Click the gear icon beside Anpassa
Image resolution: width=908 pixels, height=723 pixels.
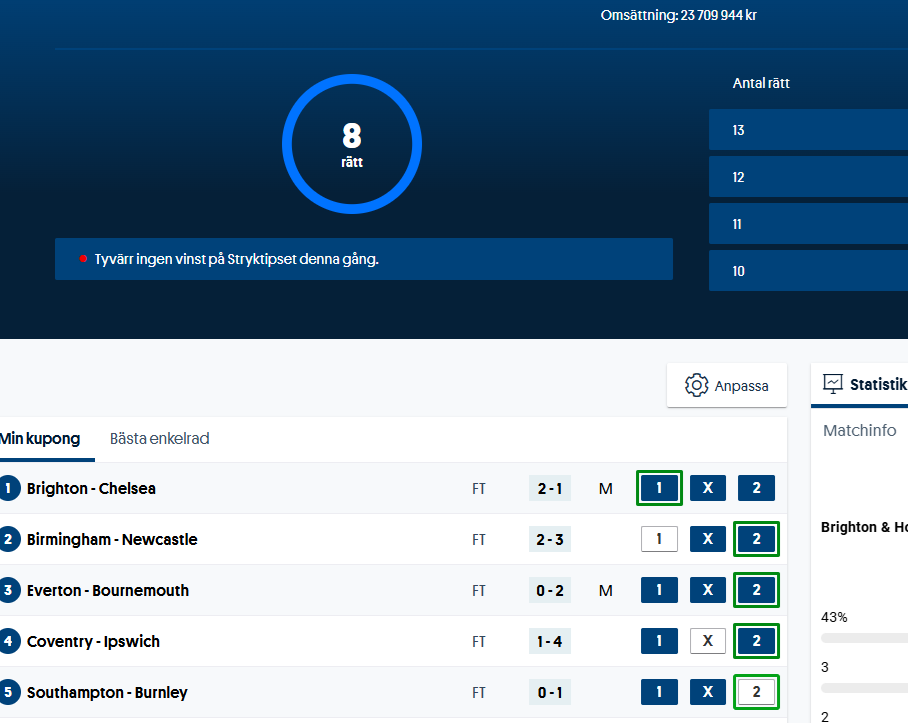pyautogui.click(x=696, y=385)
